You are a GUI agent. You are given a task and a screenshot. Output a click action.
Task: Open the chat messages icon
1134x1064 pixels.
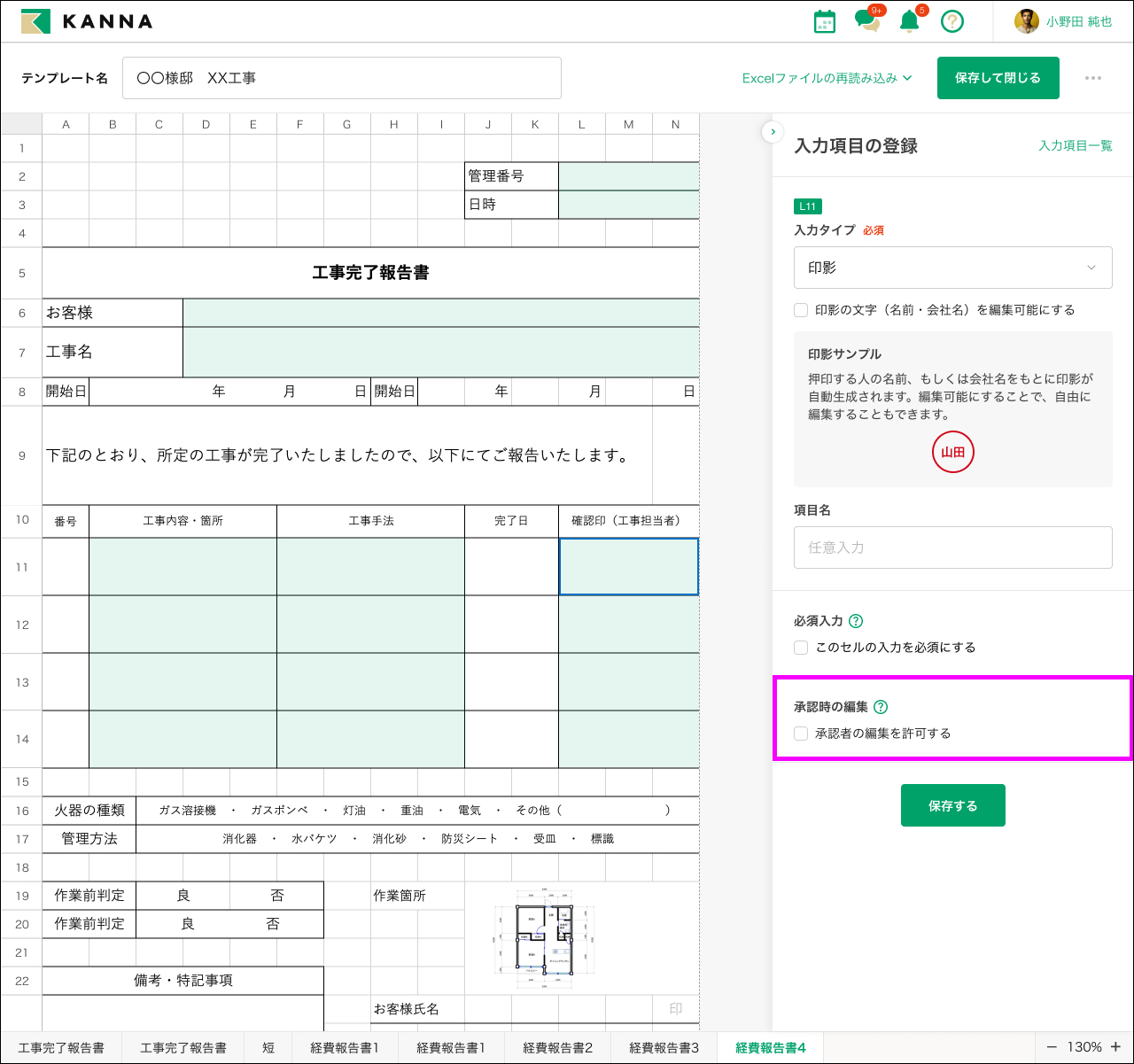pyautogui.click(x=866, y=21)
